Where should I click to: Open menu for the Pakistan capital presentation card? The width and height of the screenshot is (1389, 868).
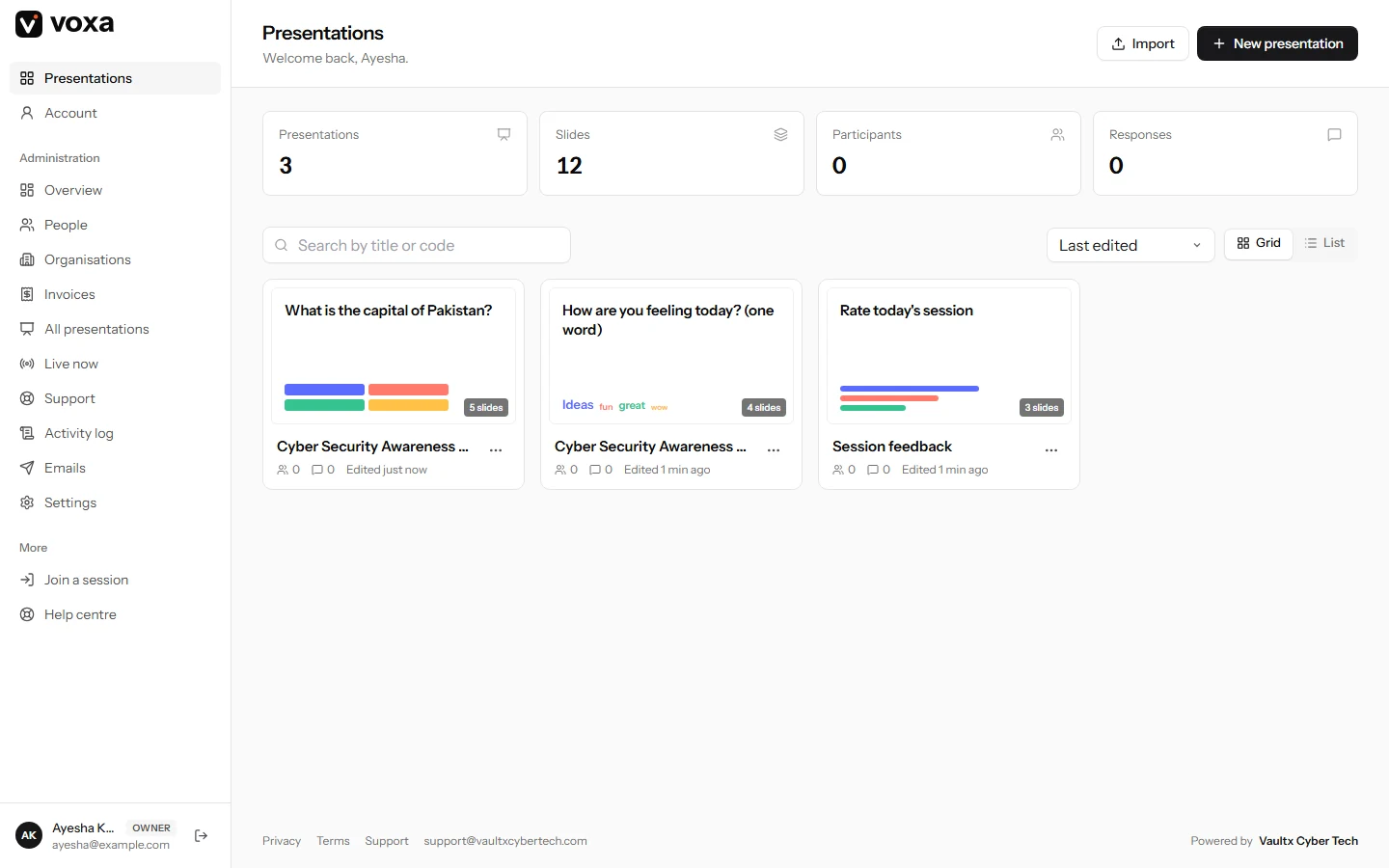496,449
